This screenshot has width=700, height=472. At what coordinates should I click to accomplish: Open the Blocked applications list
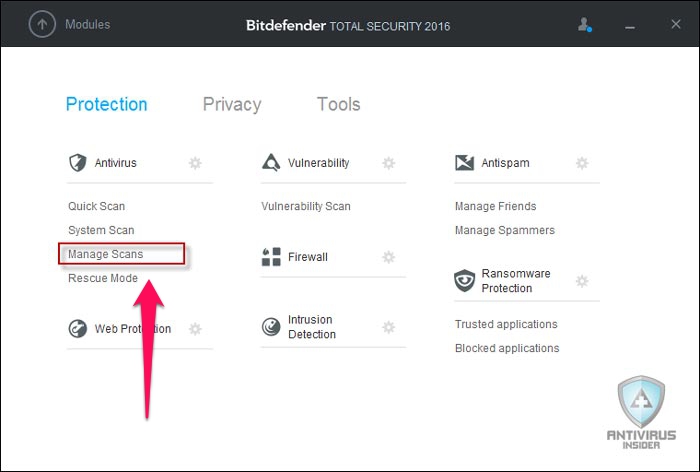point(507,348)
